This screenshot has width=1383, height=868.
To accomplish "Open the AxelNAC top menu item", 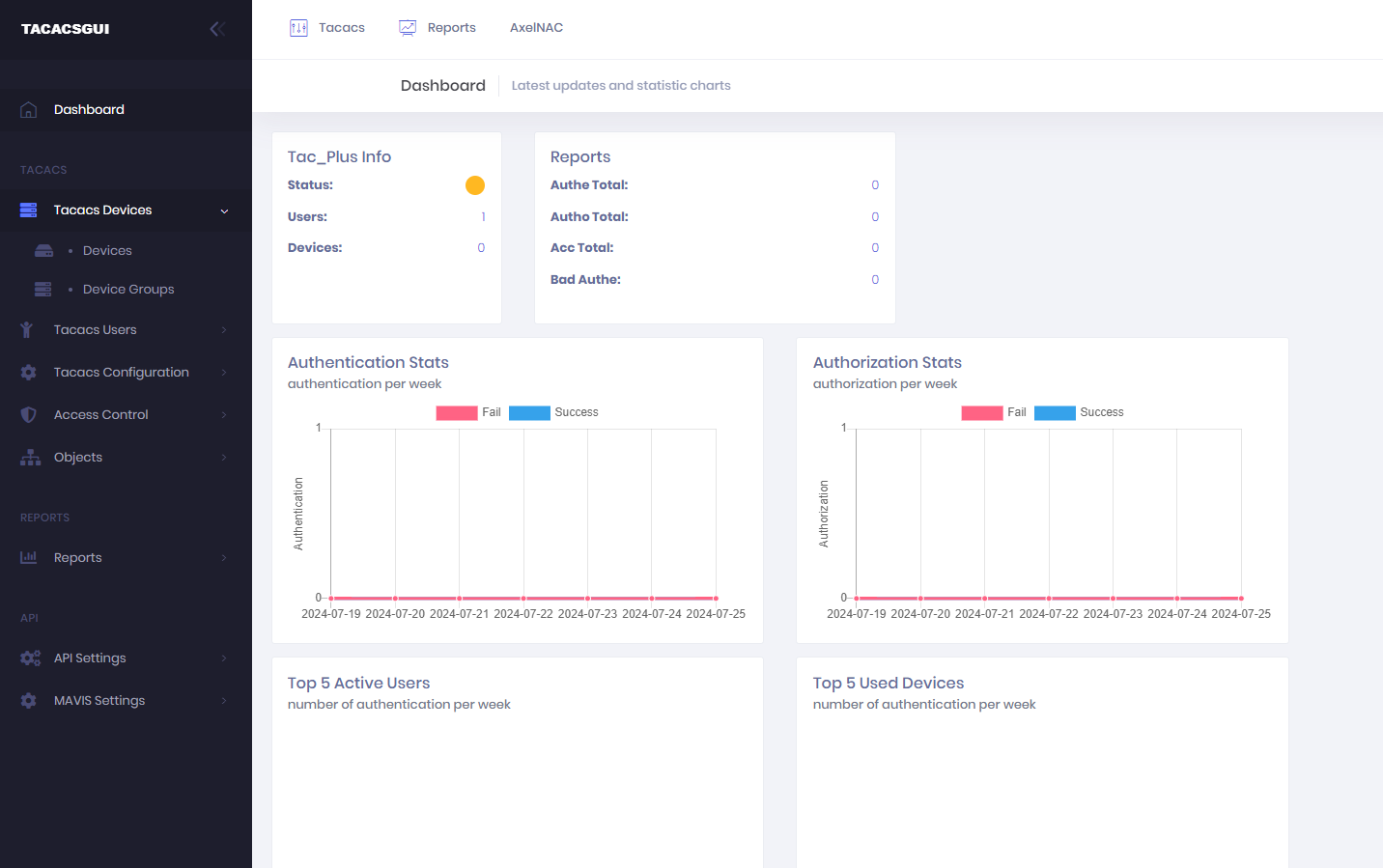I will [536, 28].
